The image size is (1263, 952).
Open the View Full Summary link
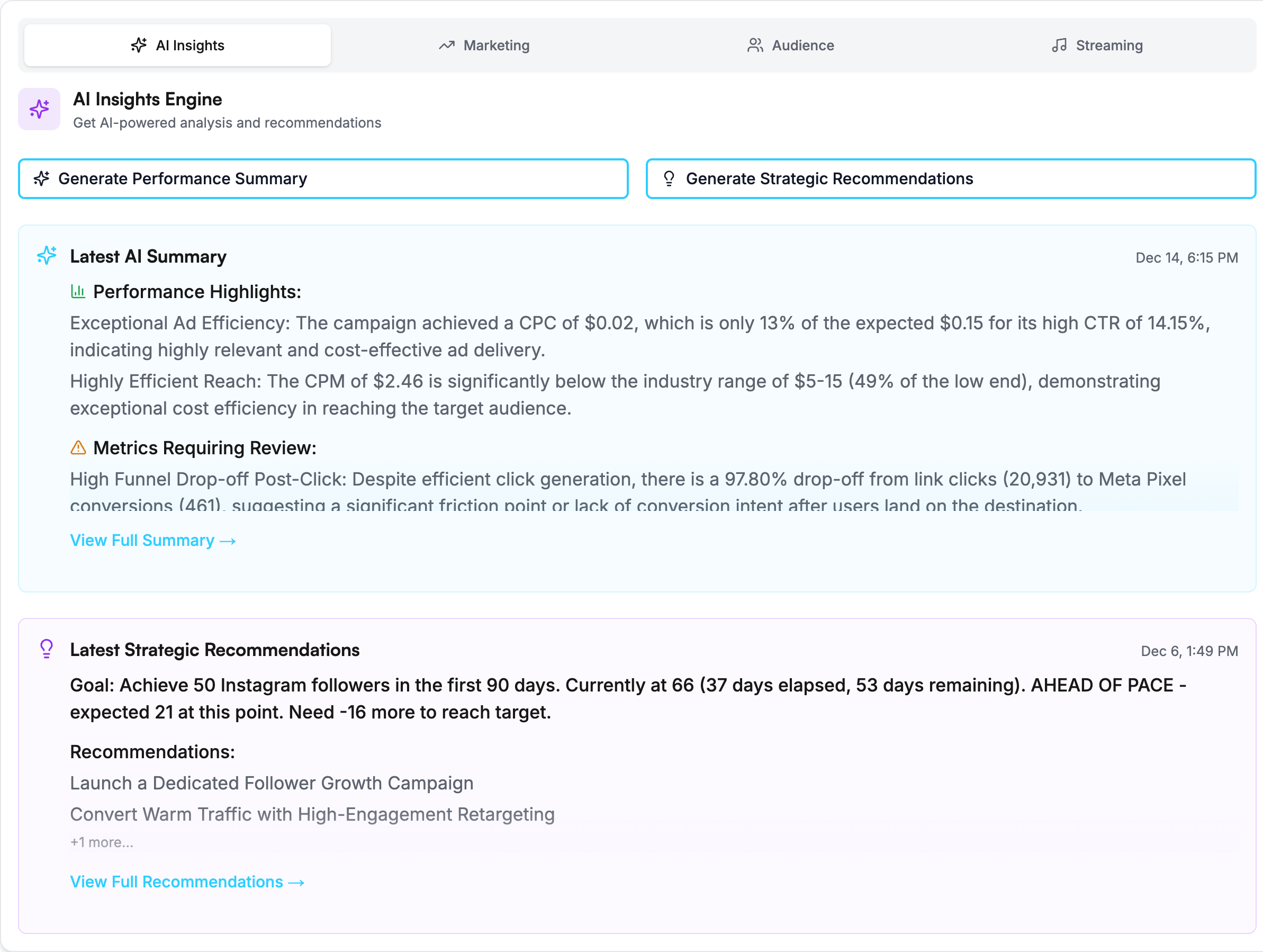click(152, 540)
